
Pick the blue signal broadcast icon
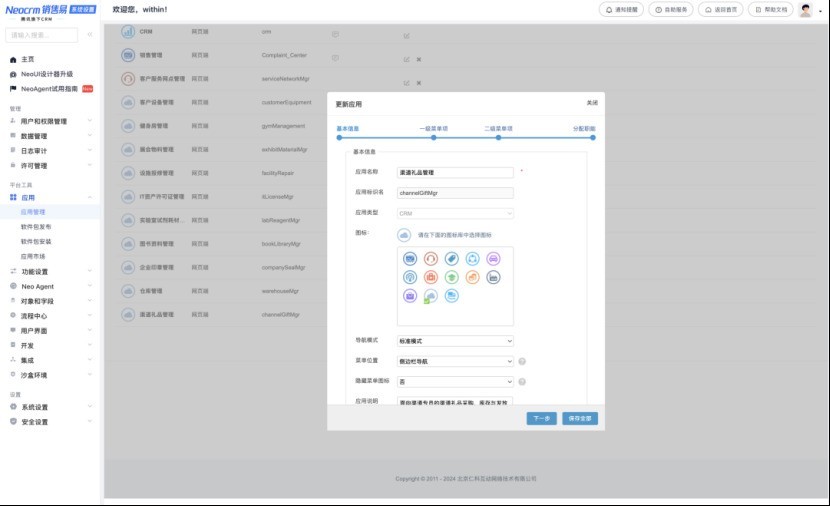click(x=410, y=277)
